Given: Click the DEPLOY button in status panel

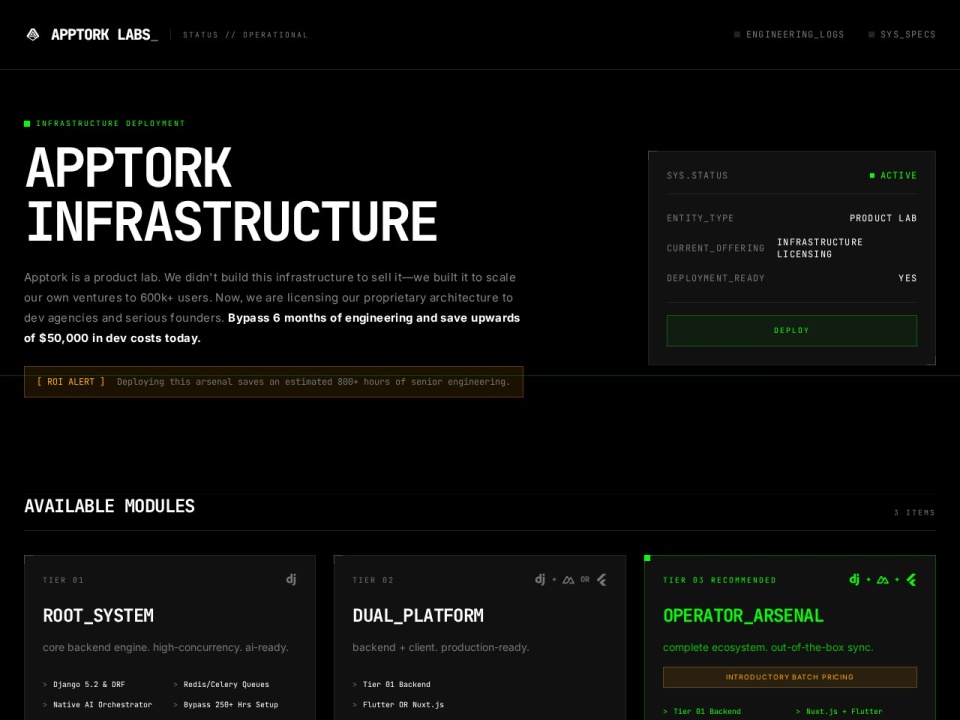Looking at the screenshot, I should click(792, 331).
